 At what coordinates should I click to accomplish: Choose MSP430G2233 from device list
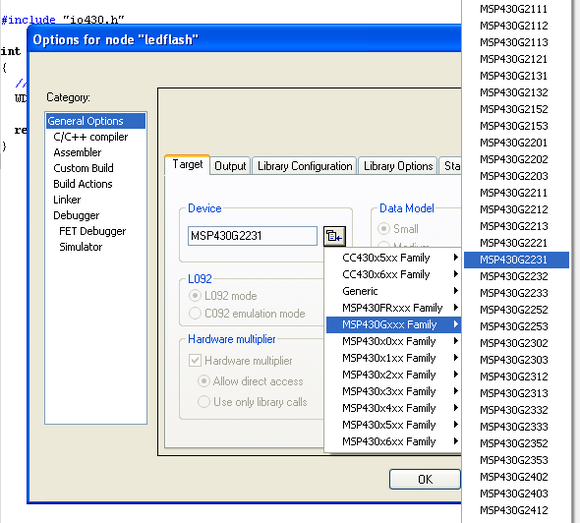point(516,293)
